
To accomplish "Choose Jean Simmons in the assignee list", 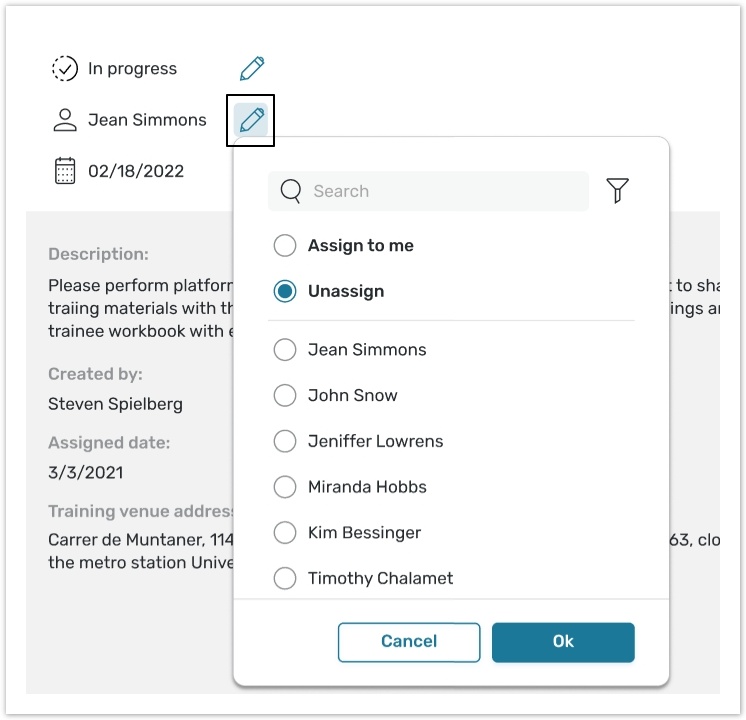I will click(x=285, y=350).
